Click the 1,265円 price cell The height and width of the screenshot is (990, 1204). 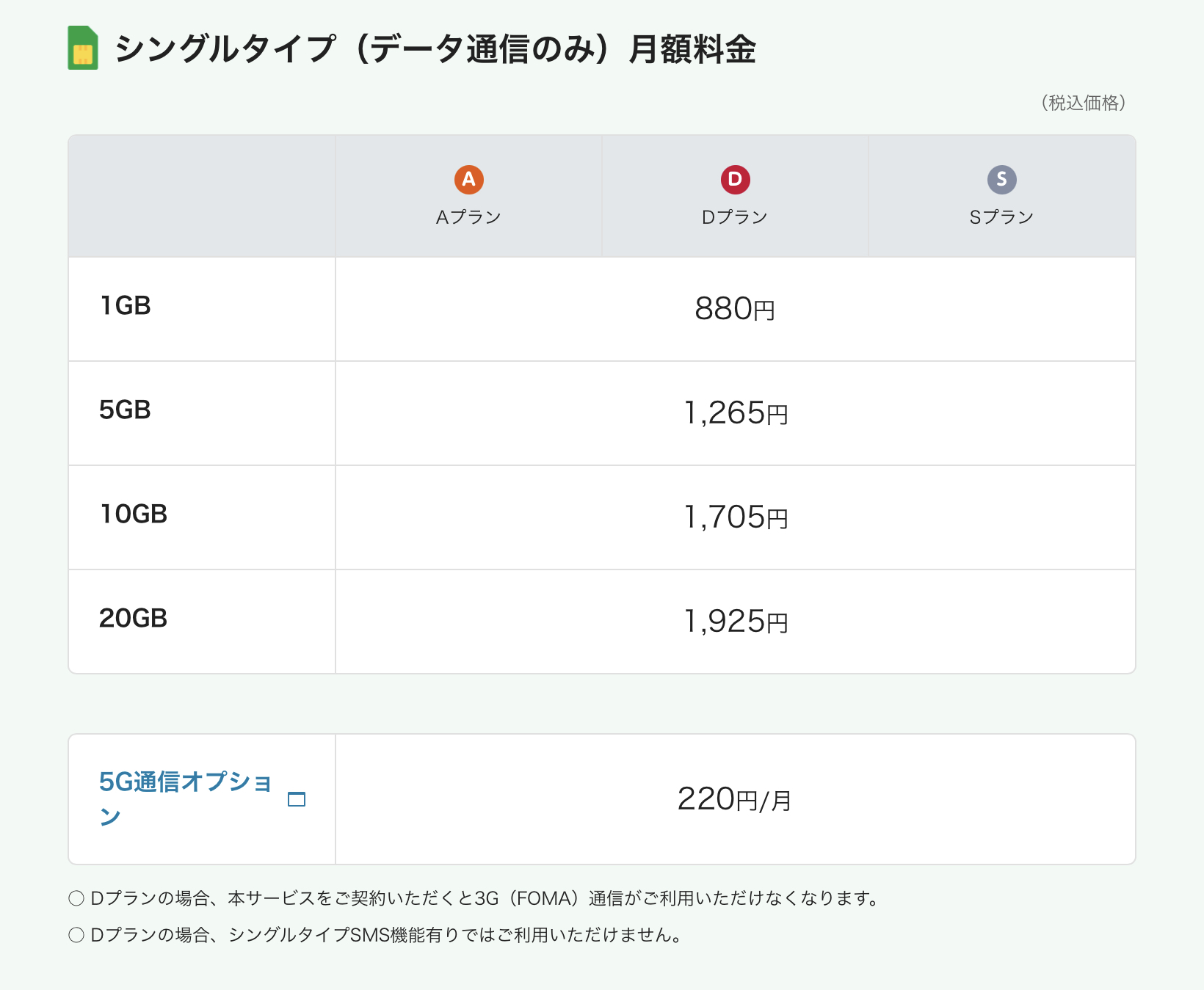click(x=736, y=413)
